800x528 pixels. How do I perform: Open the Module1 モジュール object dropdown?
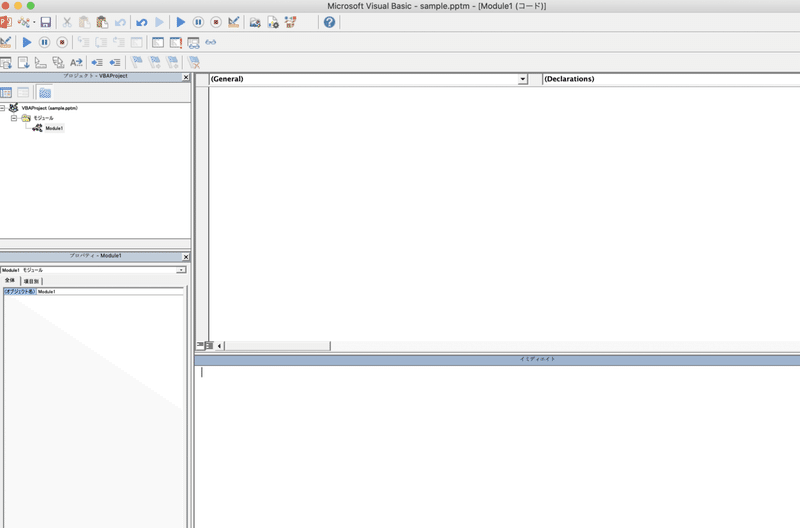181,270
